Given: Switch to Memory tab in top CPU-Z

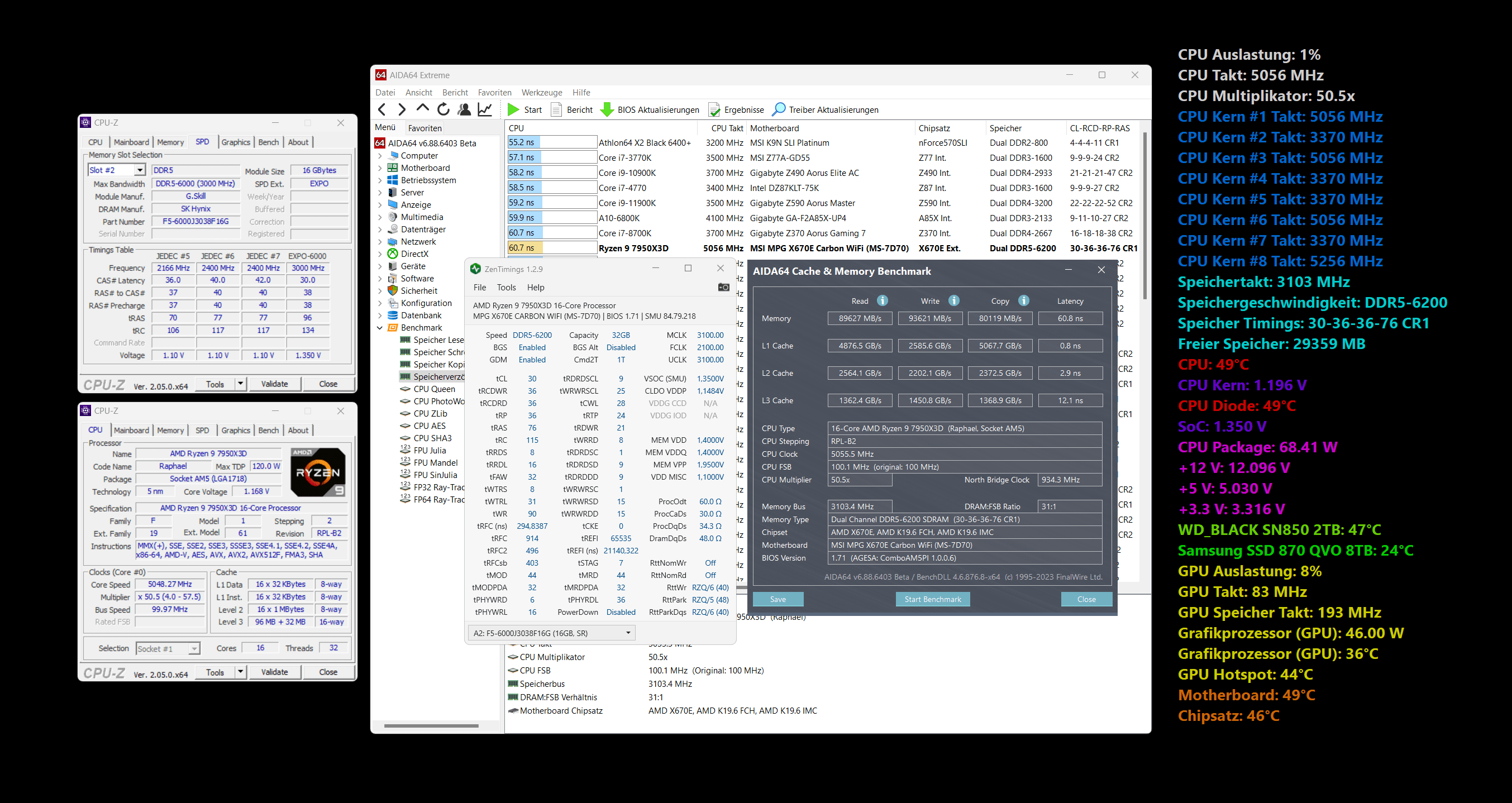Looking at the screenshot, I should click(170, 142).
